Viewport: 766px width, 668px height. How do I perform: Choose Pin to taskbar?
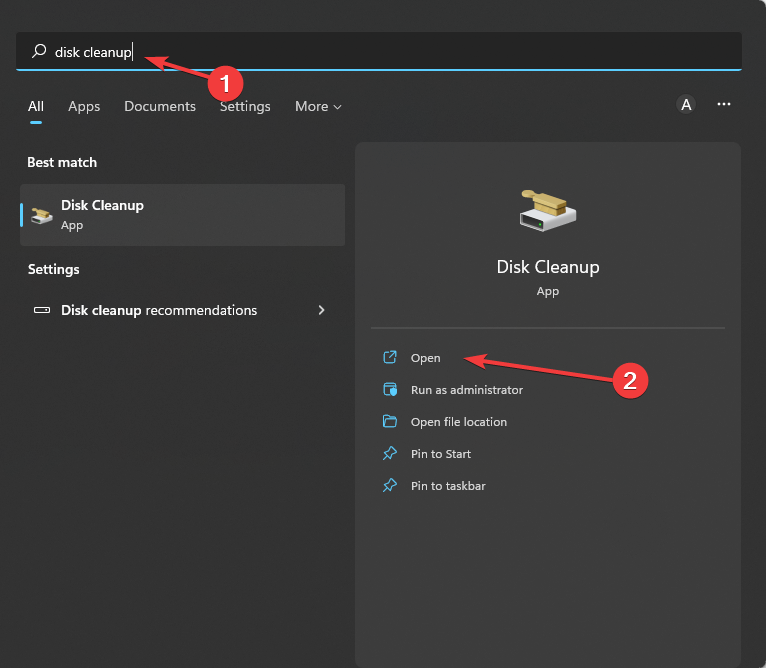pyautogui.click(x=448, y=486)
